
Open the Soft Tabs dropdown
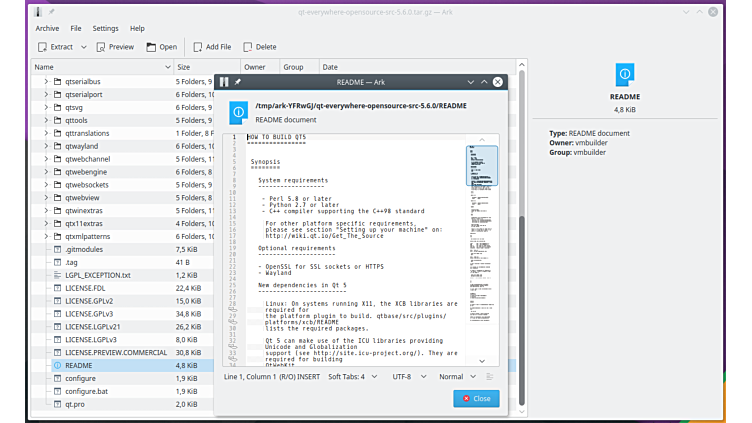click(x=350, y=377)
